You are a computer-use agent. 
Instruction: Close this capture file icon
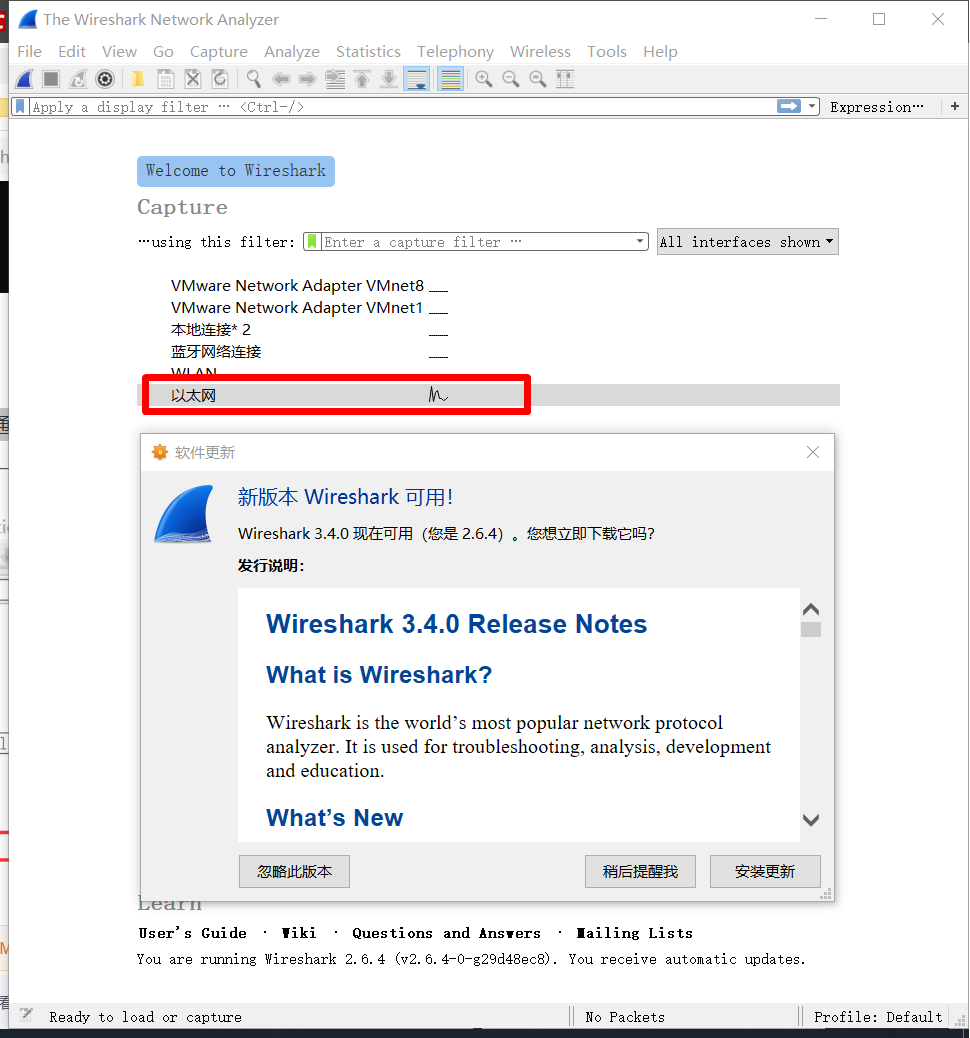pyautogui.click(x=193, y=79)
